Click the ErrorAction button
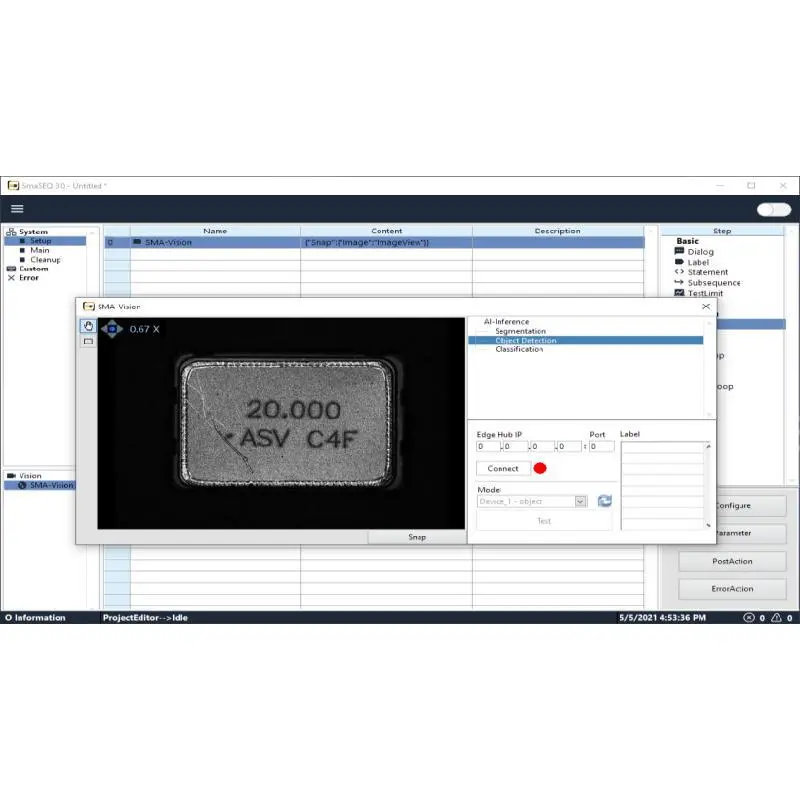 coord(732,589)
